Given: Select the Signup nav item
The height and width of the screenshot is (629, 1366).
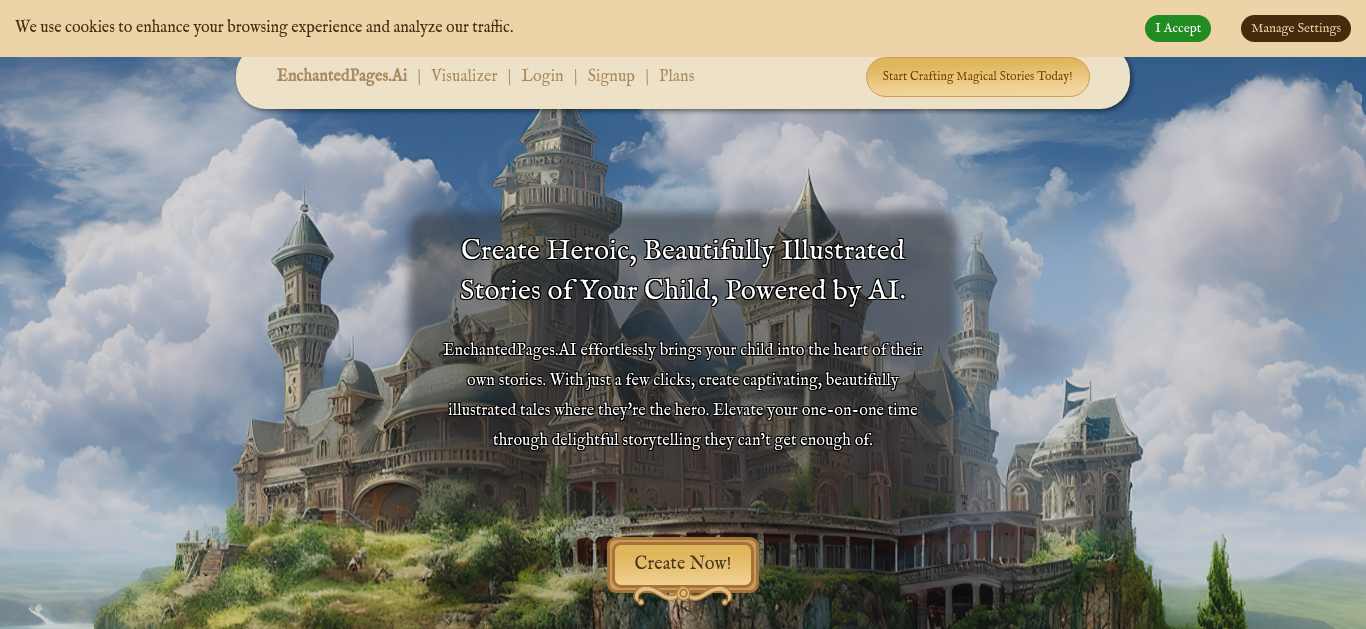Looking at the screenshot, I should (611, 76).
